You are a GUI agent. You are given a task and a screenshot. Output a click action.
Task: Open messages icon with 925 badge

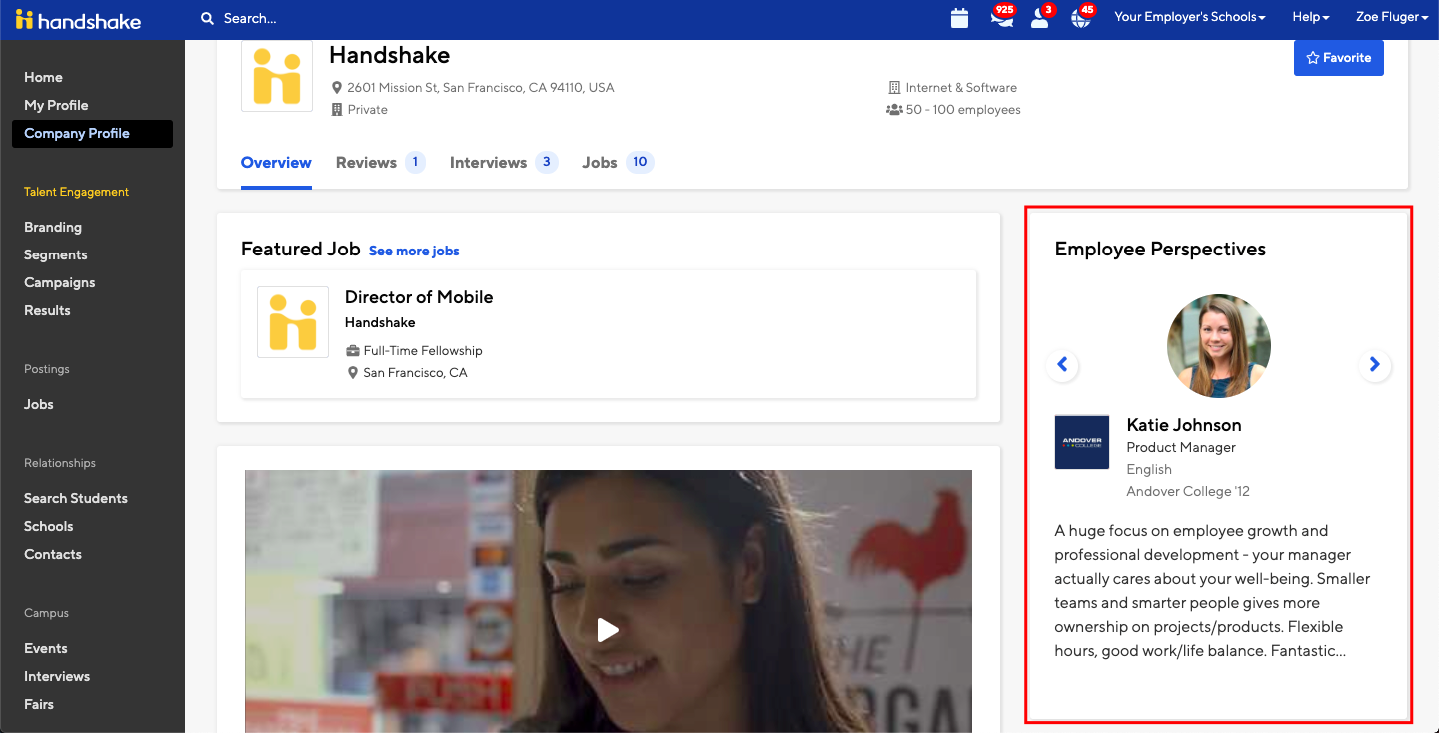click(x=1001, y=18)
